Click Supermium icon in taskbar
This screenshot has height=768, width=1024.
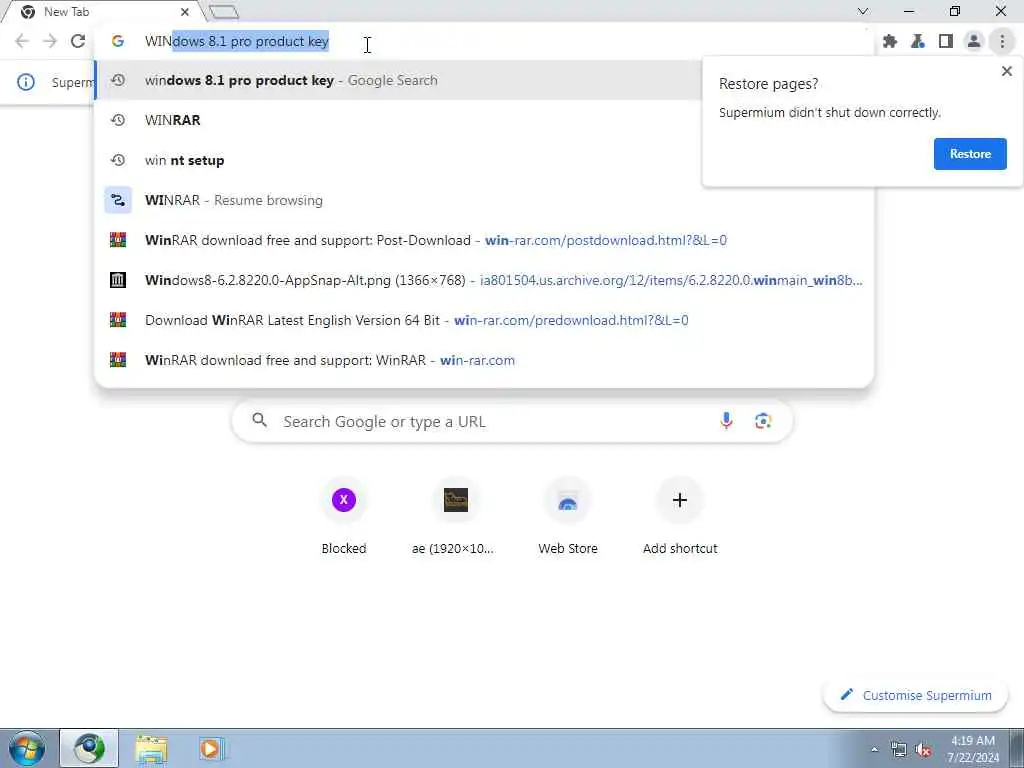89,748
